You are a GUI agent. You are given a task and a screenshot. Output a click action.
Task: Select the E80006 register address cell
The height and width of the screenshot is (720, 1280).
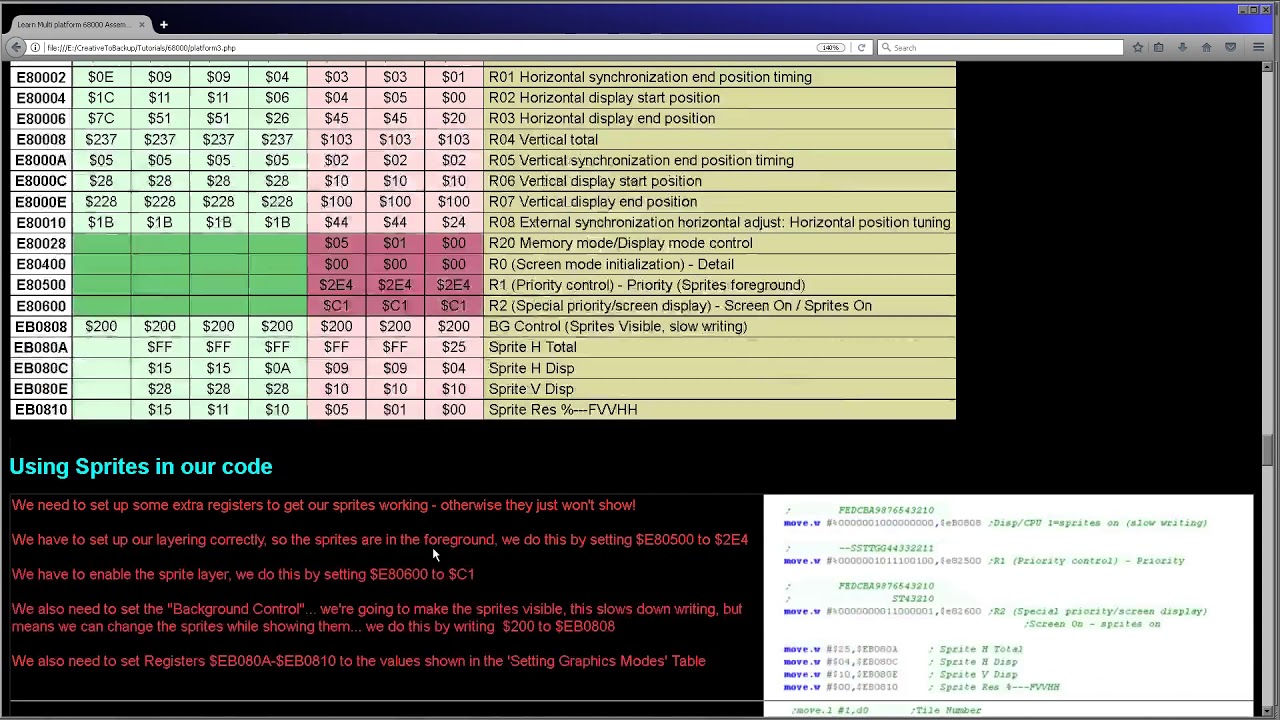tap(41, 118)
